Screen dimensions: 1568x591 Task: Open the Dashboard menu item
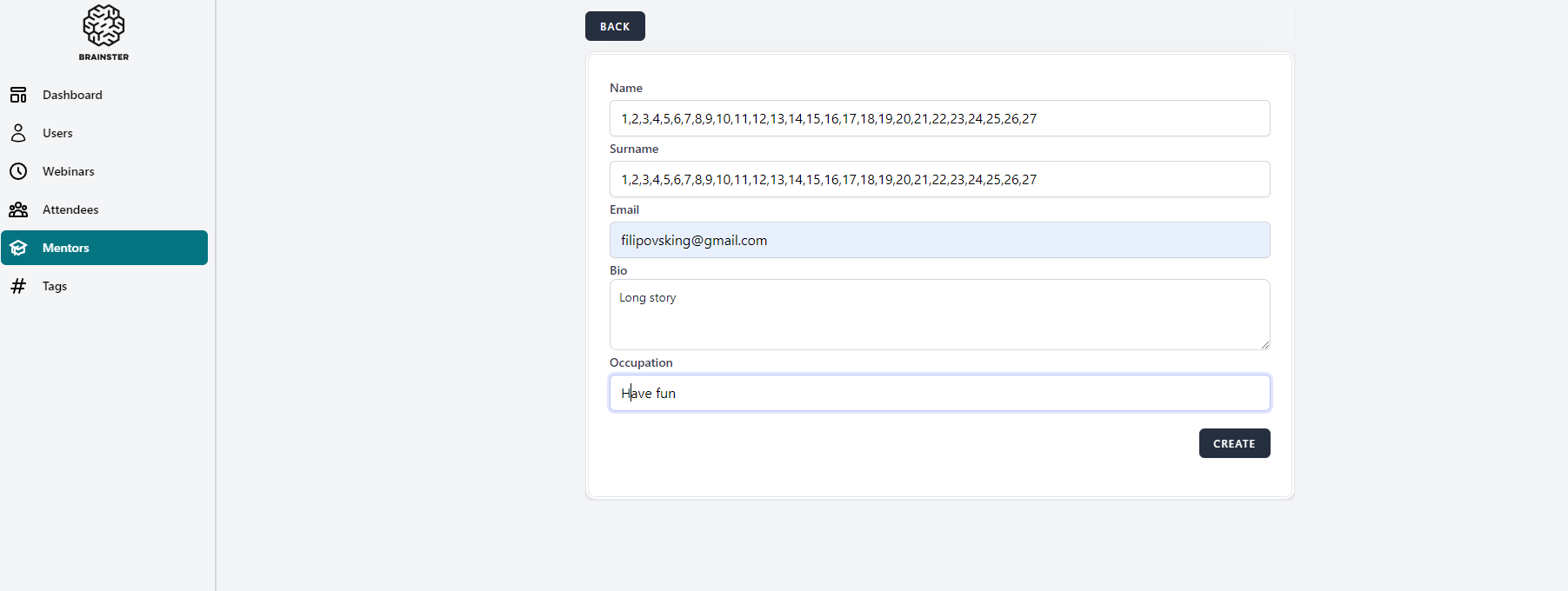tap(72, 95)
